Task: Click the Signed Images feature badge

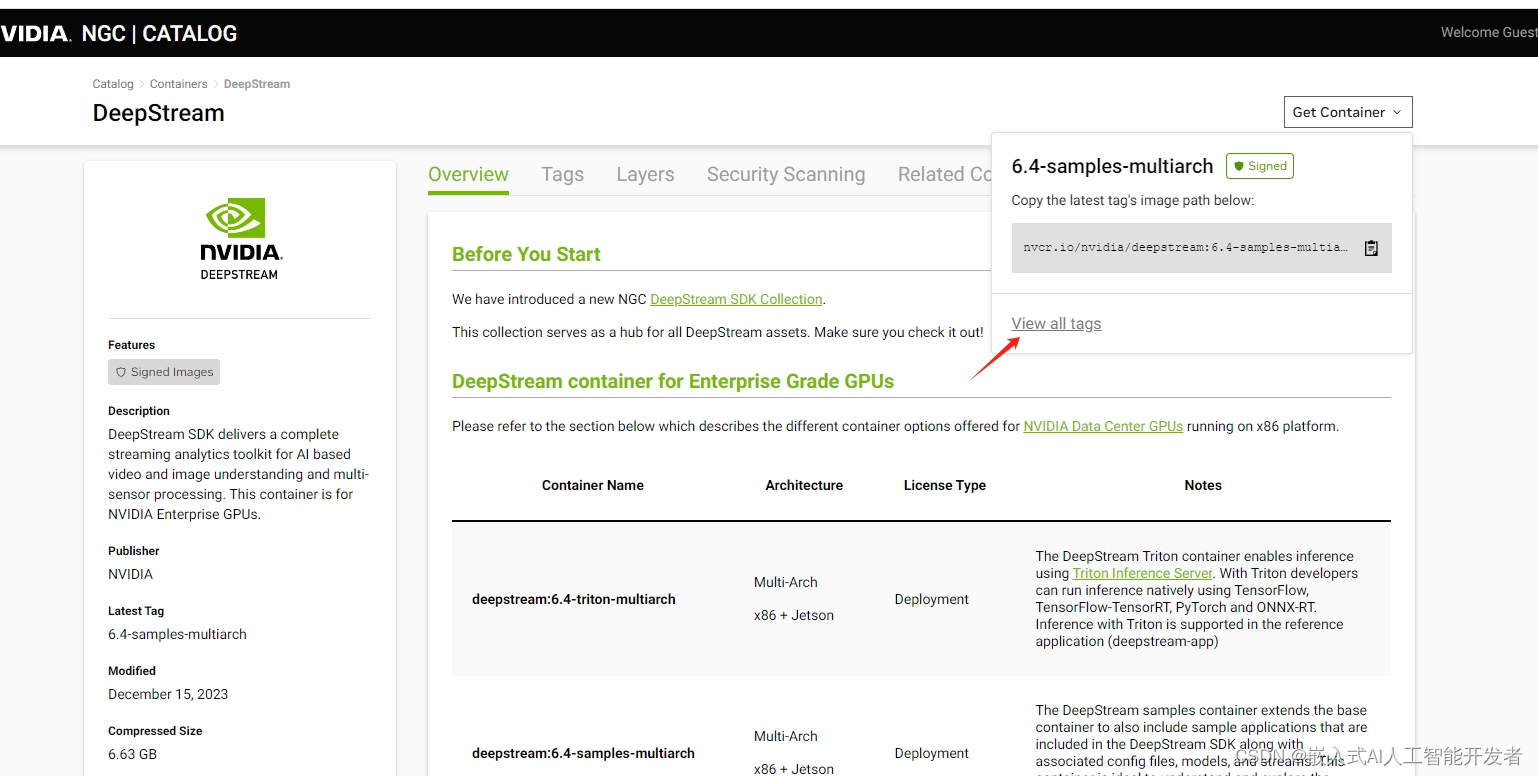Action: click(163, 372)
